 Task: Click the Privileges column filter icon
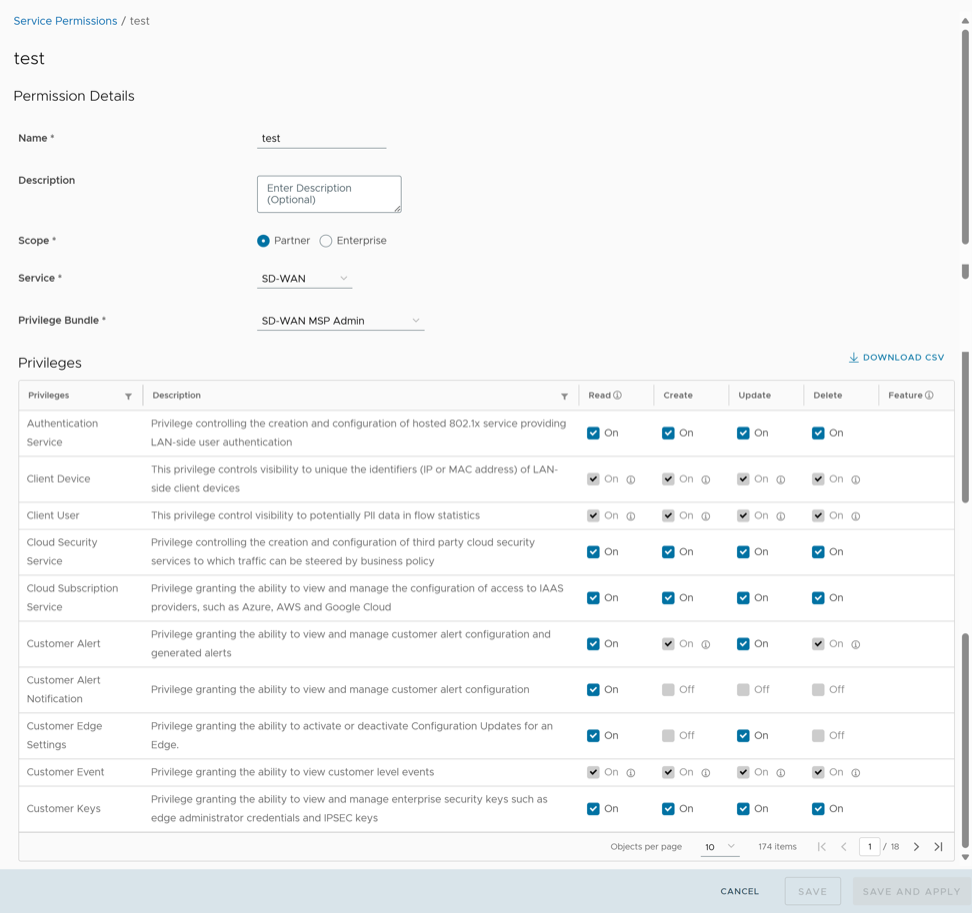coord(128,396)
